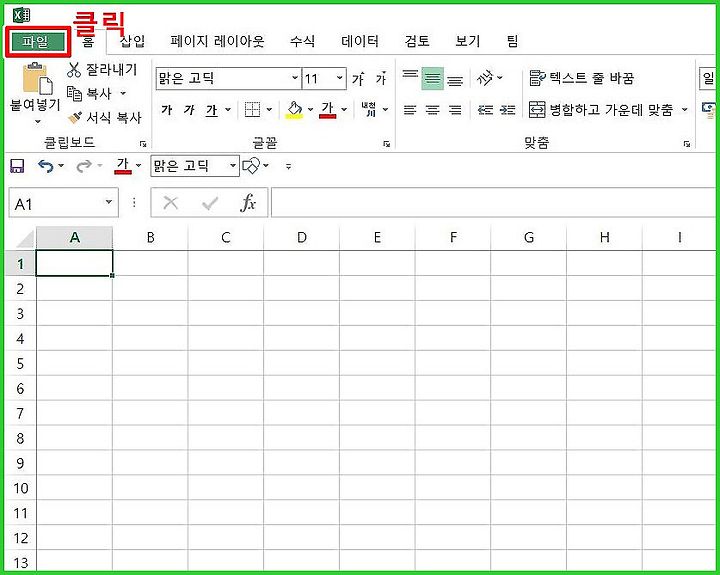Select bottom vertical align icon

[x=455, y=79]
